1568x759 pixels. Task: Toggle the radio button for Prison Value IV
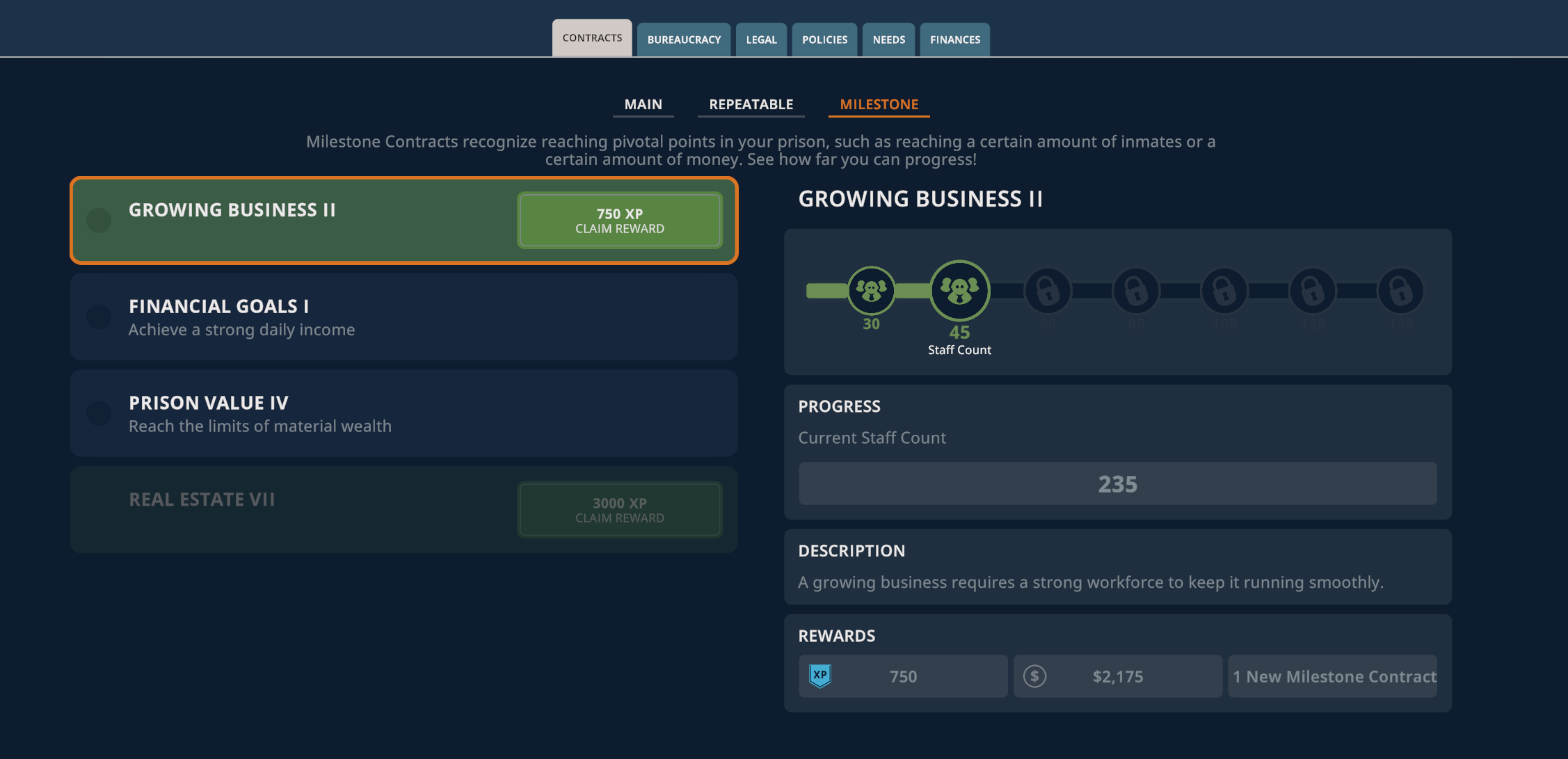pyautogui.click(x=97, y=415)
